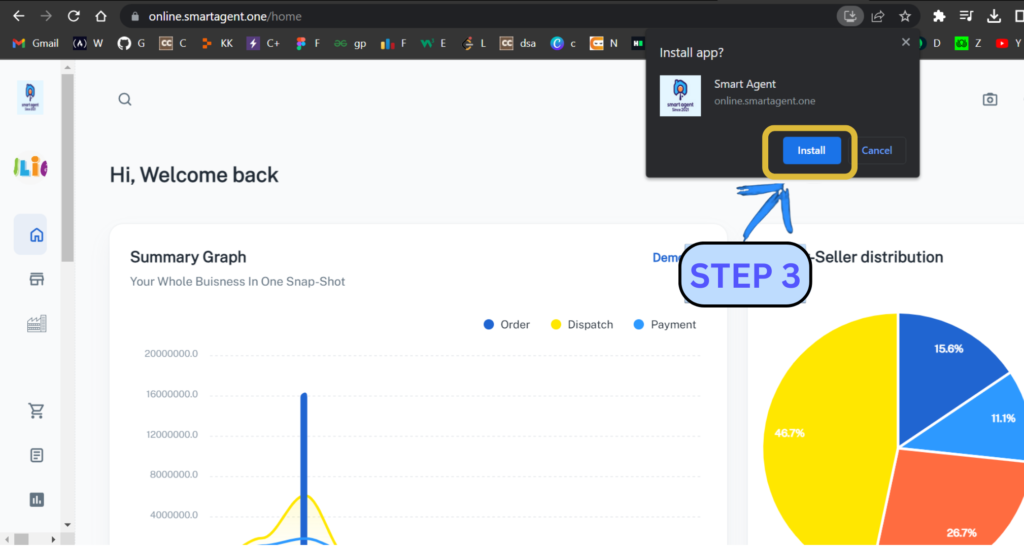1024x548 pixels.
Task: Go back to the previous page
Action: [18, 16]
